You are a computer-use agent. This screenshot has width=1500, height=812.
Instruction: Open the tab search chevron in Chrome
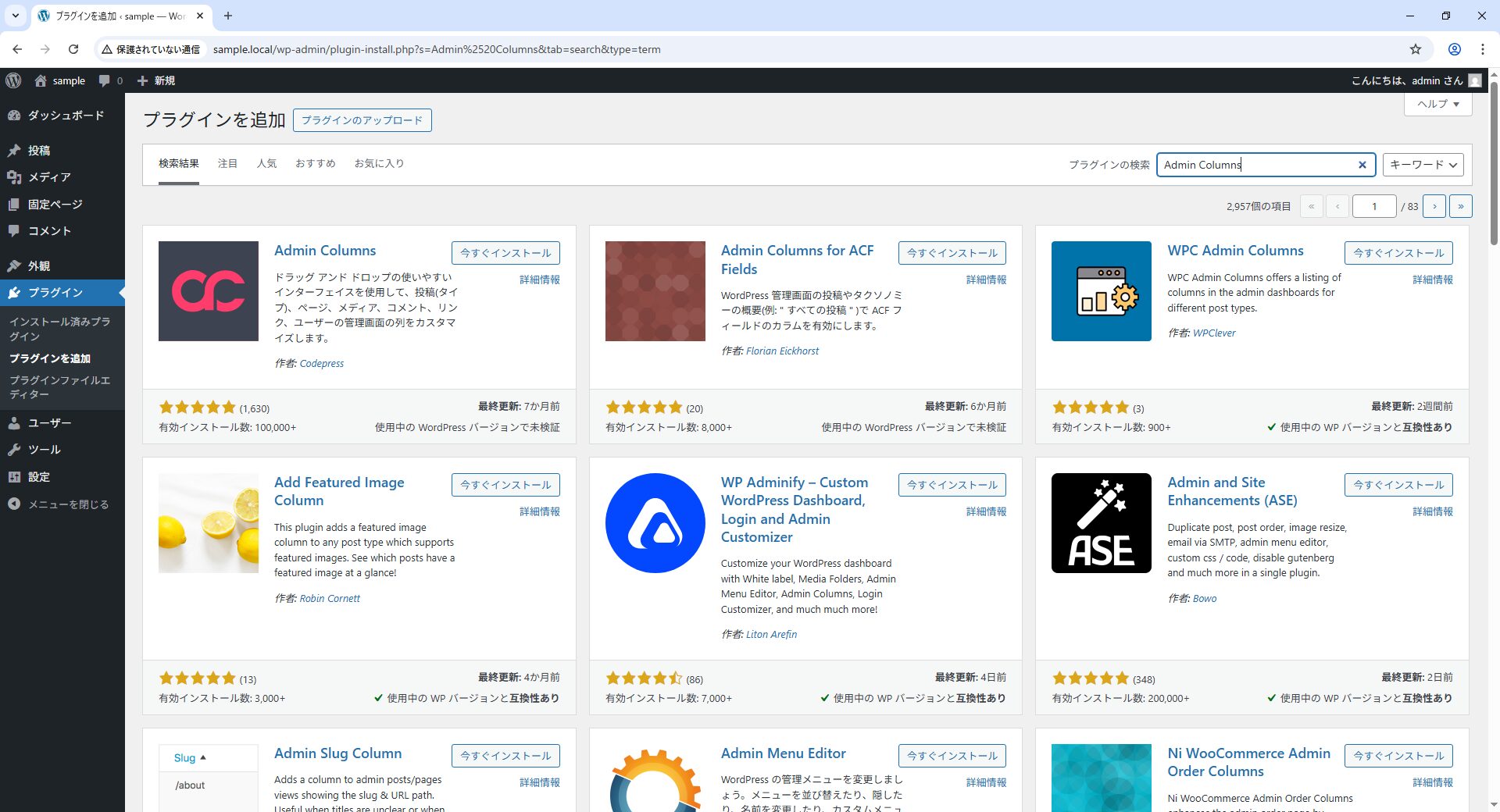[15, 16]
